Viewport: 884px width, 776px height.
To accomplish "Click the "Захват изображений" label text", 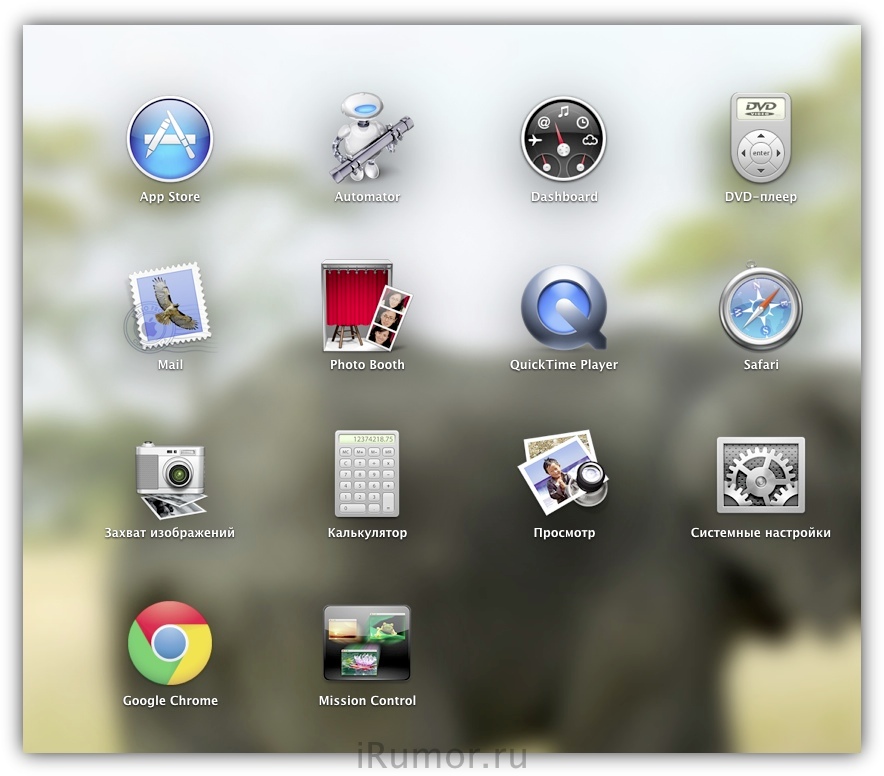I will (x=170, y=533).
